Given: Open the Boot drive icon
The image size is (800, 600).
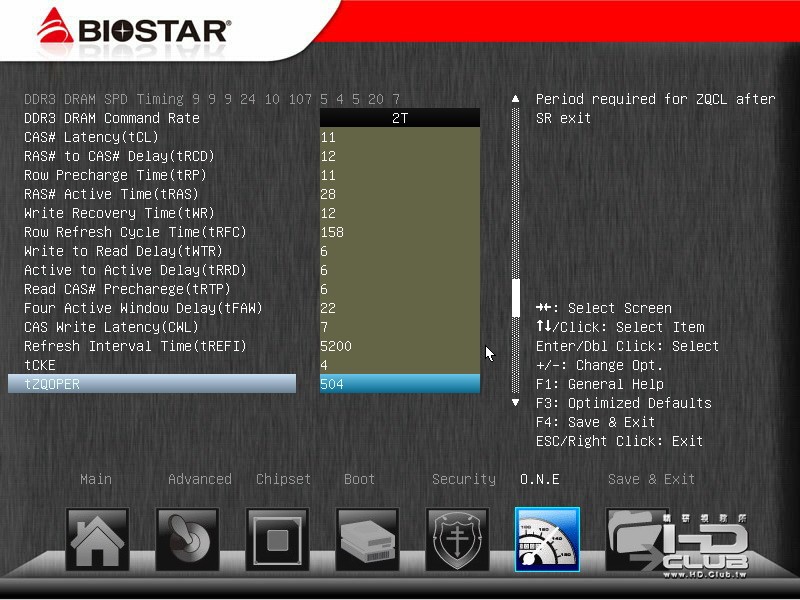Looking at the screenshot, I should (x=367, y=539).
